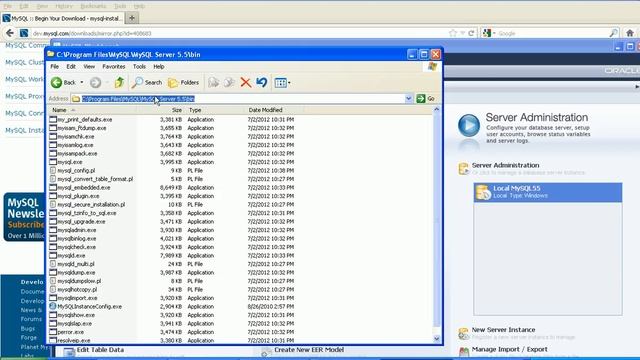The width and height of the screenshot is (640, 360).
Task: Click the bookmark star in Firefox URL bar
Action: 453,33
